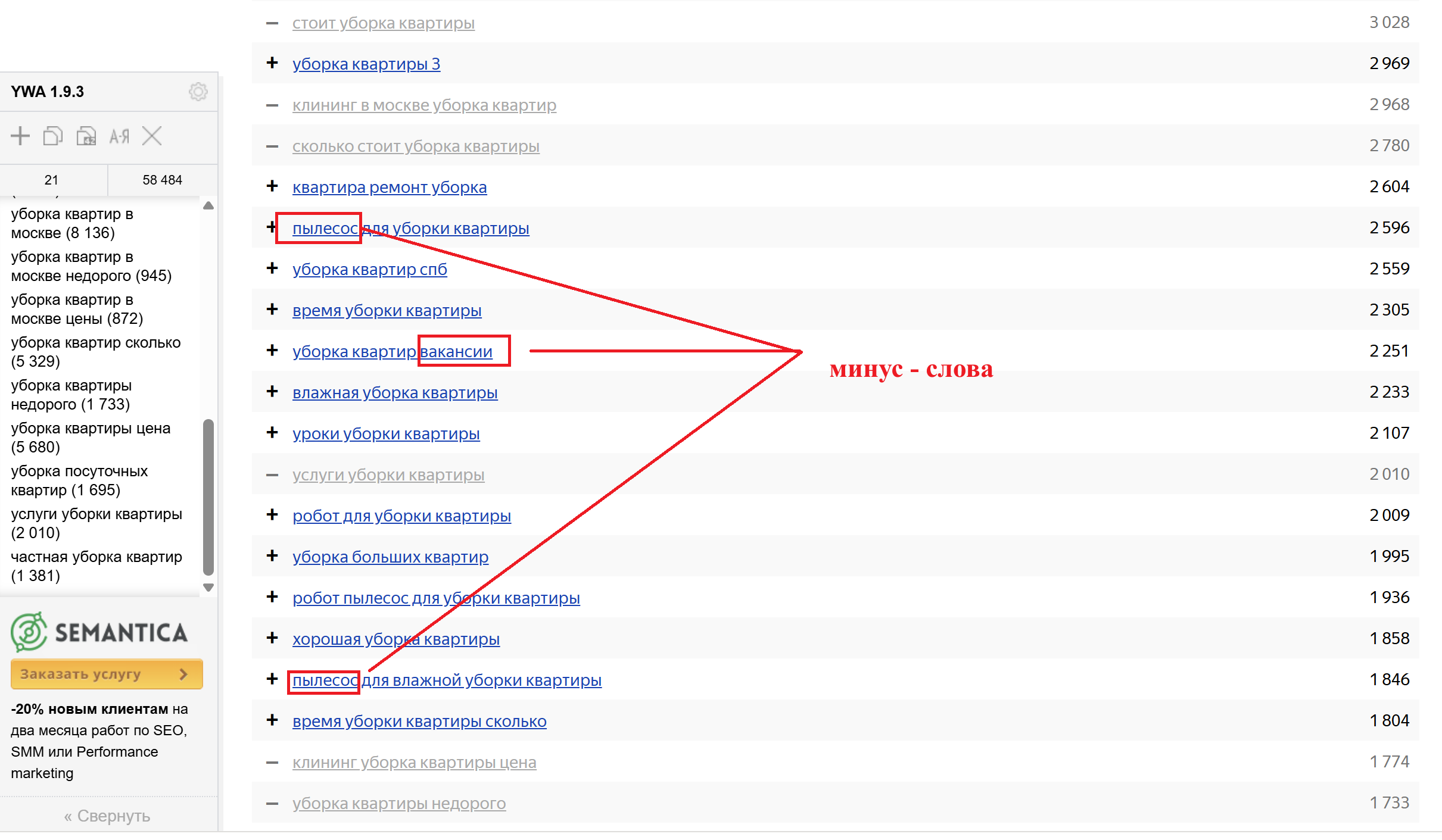The height and width of the screenshot is (840, 1442).
Task: Copy the phrase list with copy icon
Action: 53,136
